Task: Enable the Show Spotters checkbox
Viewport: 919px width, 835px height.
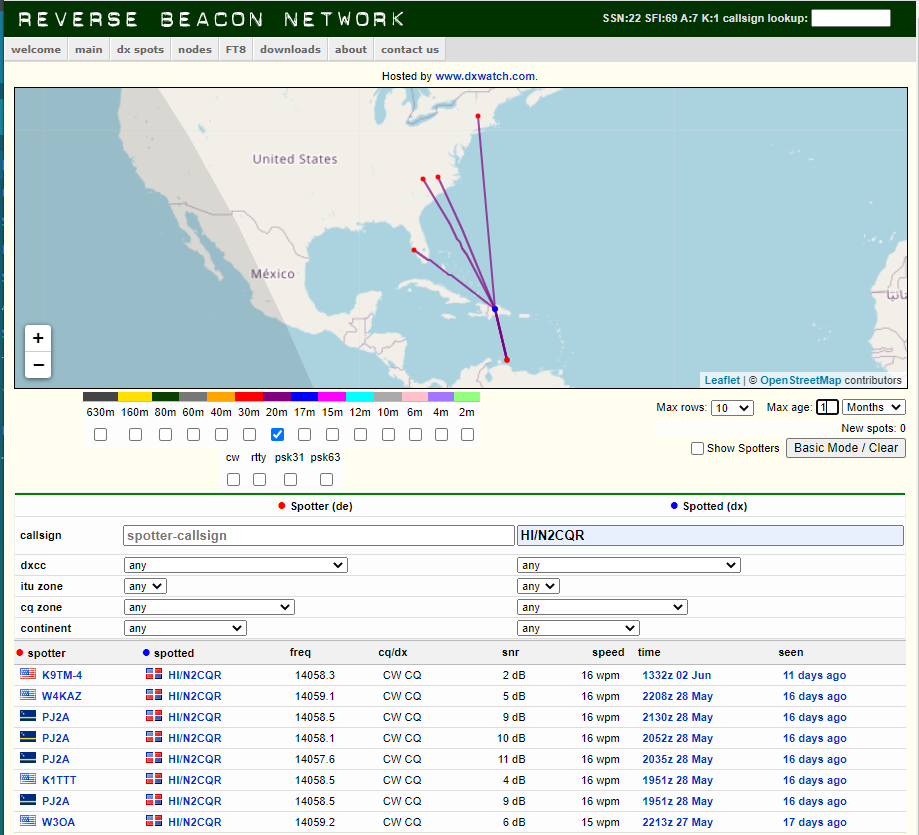Action: pyautogui.click(x=697, y=448)
